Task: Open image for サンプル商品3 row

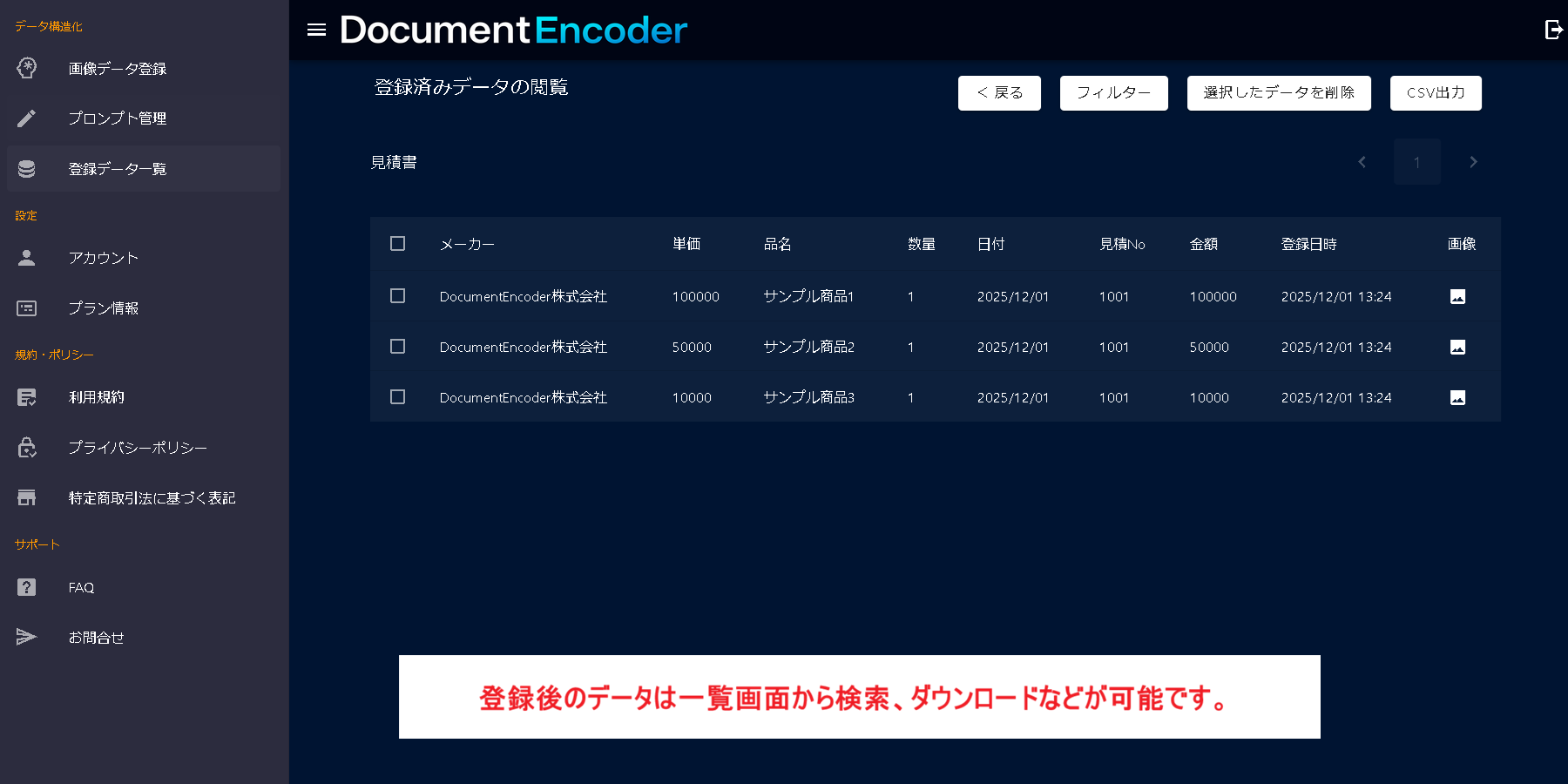Action: pyautogui.click(x=1457, y=398)
